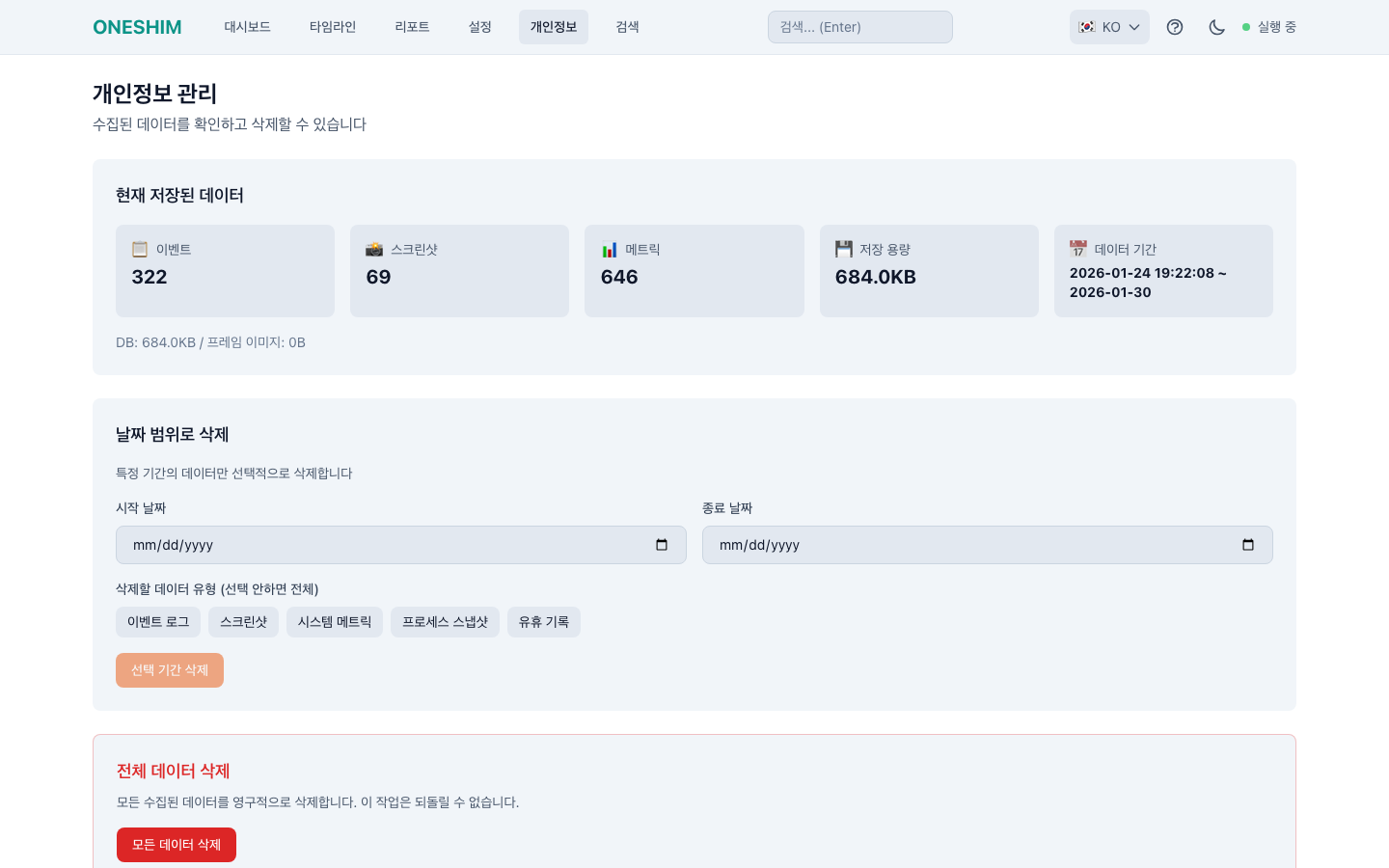Open calendar picker in end date field
This screenshot has height=868, width=1389.
pos(1247,545)
